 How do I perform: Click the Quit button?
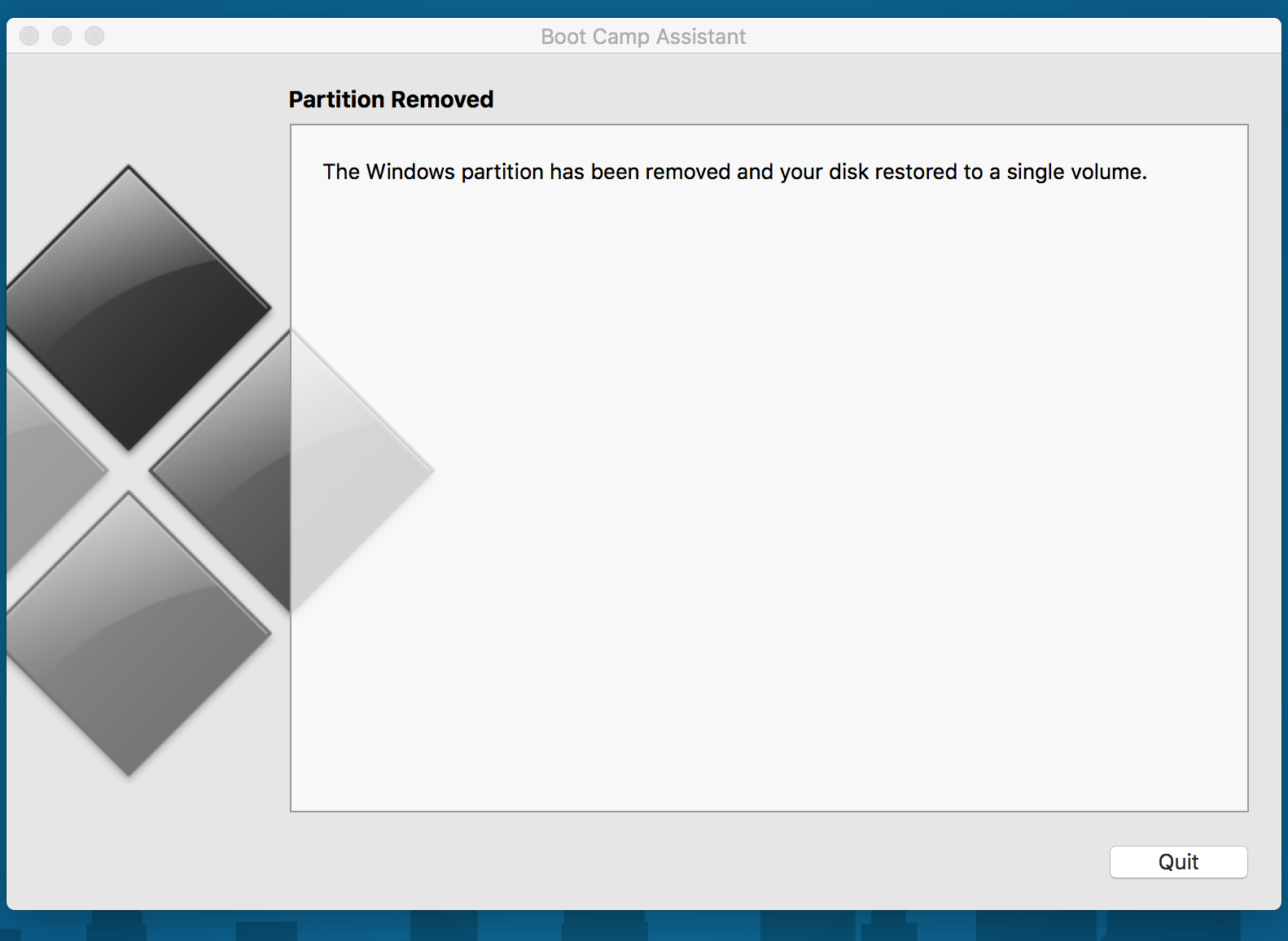coord(1178,862)
